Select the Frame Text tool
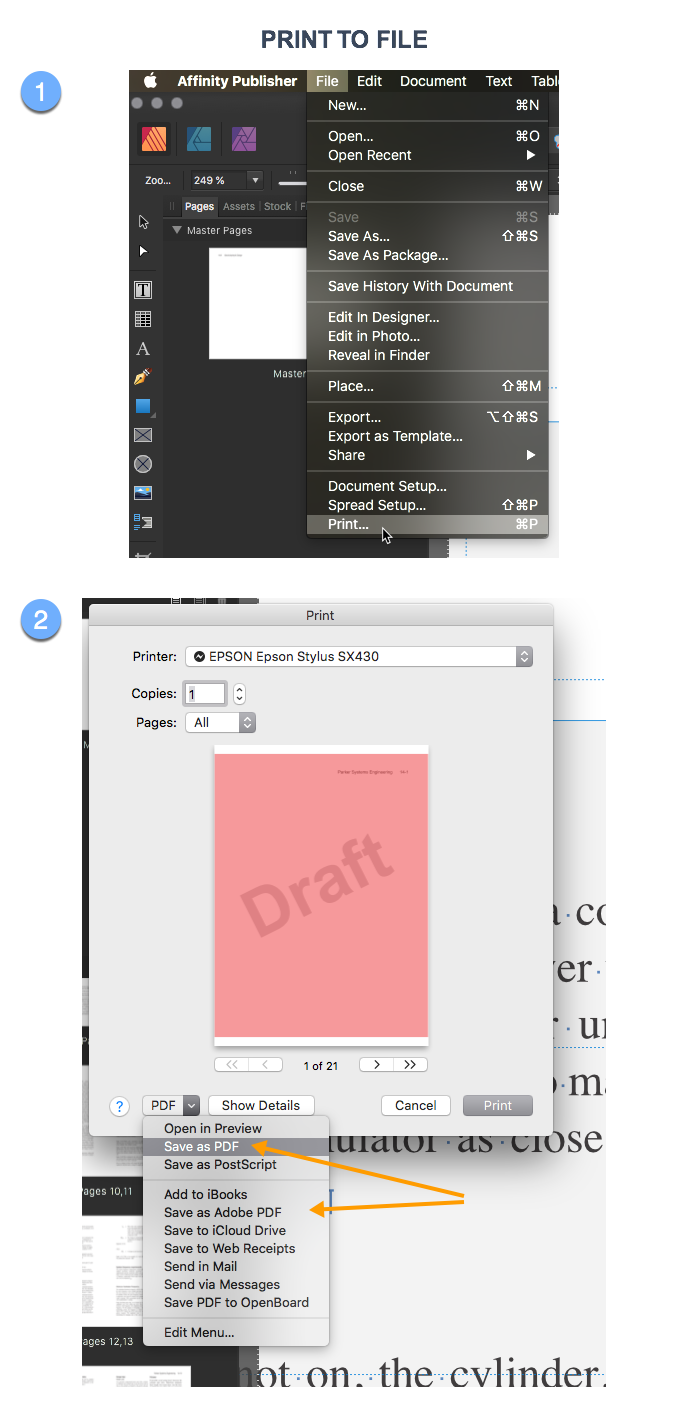Image resolution: width=688 pixels, height=1427 pixels. pos(143,290)
